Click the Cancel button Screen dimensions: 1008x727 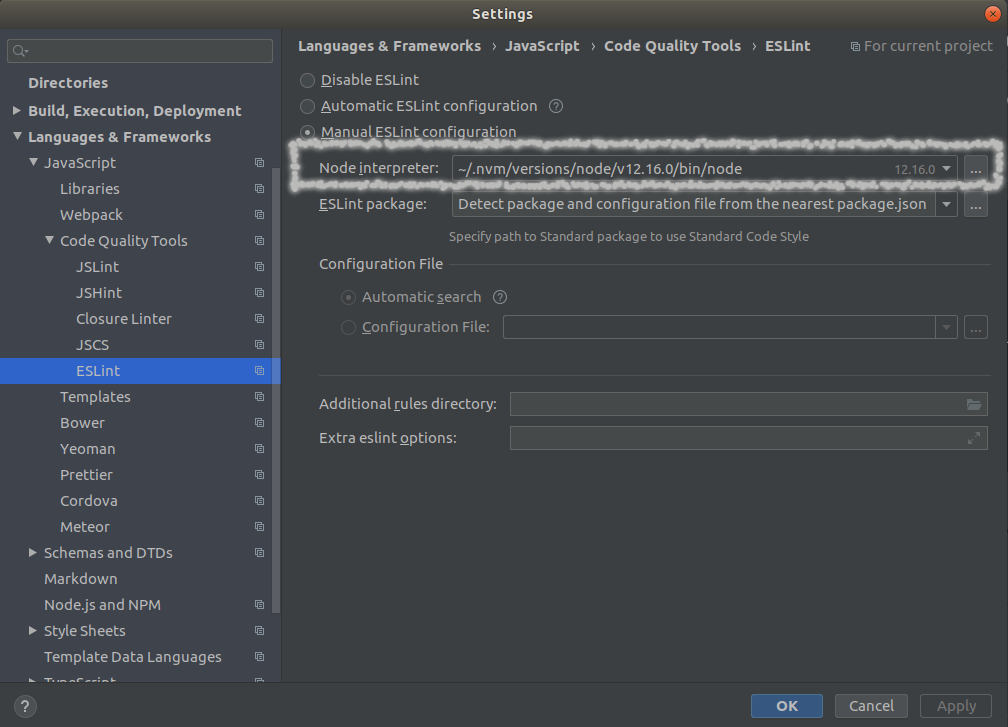871,706
